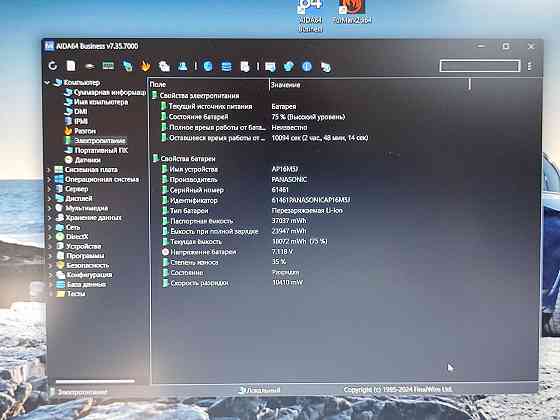
Task: Click the DirectX Xbox icon in tree
Action: tap(60, 236)
